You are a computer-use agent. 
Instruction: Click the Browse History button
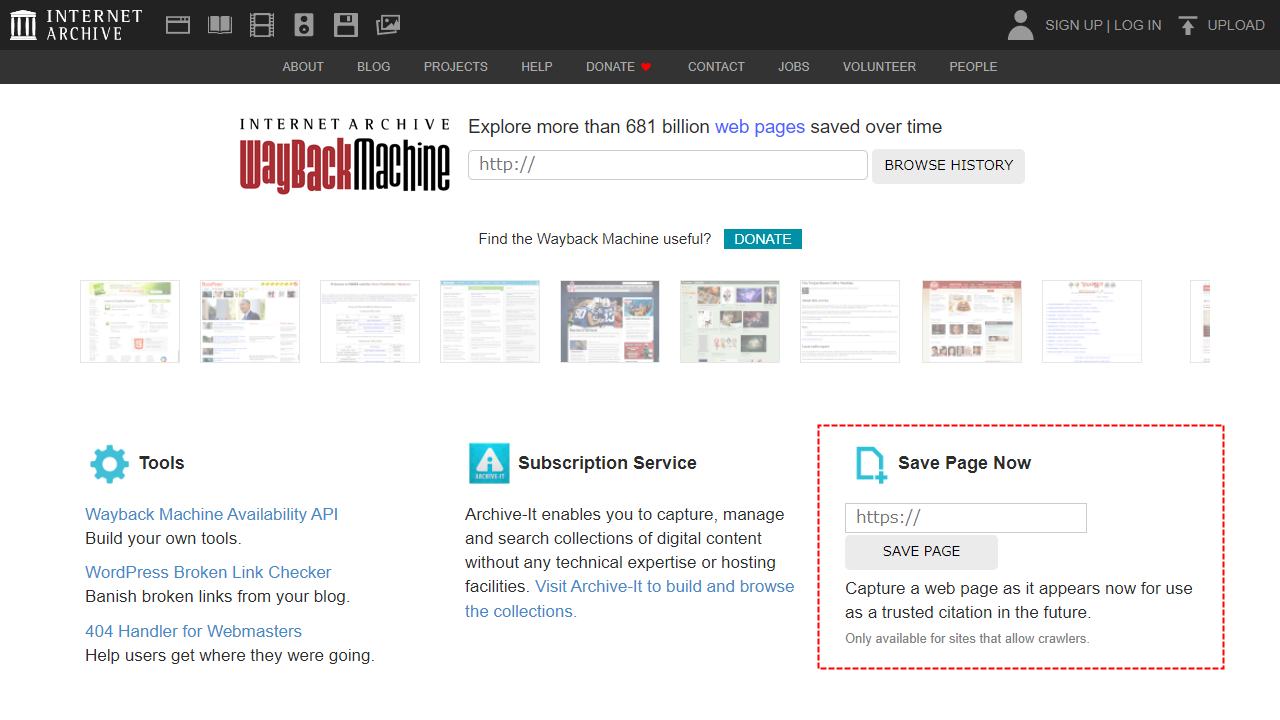point(948,166)
